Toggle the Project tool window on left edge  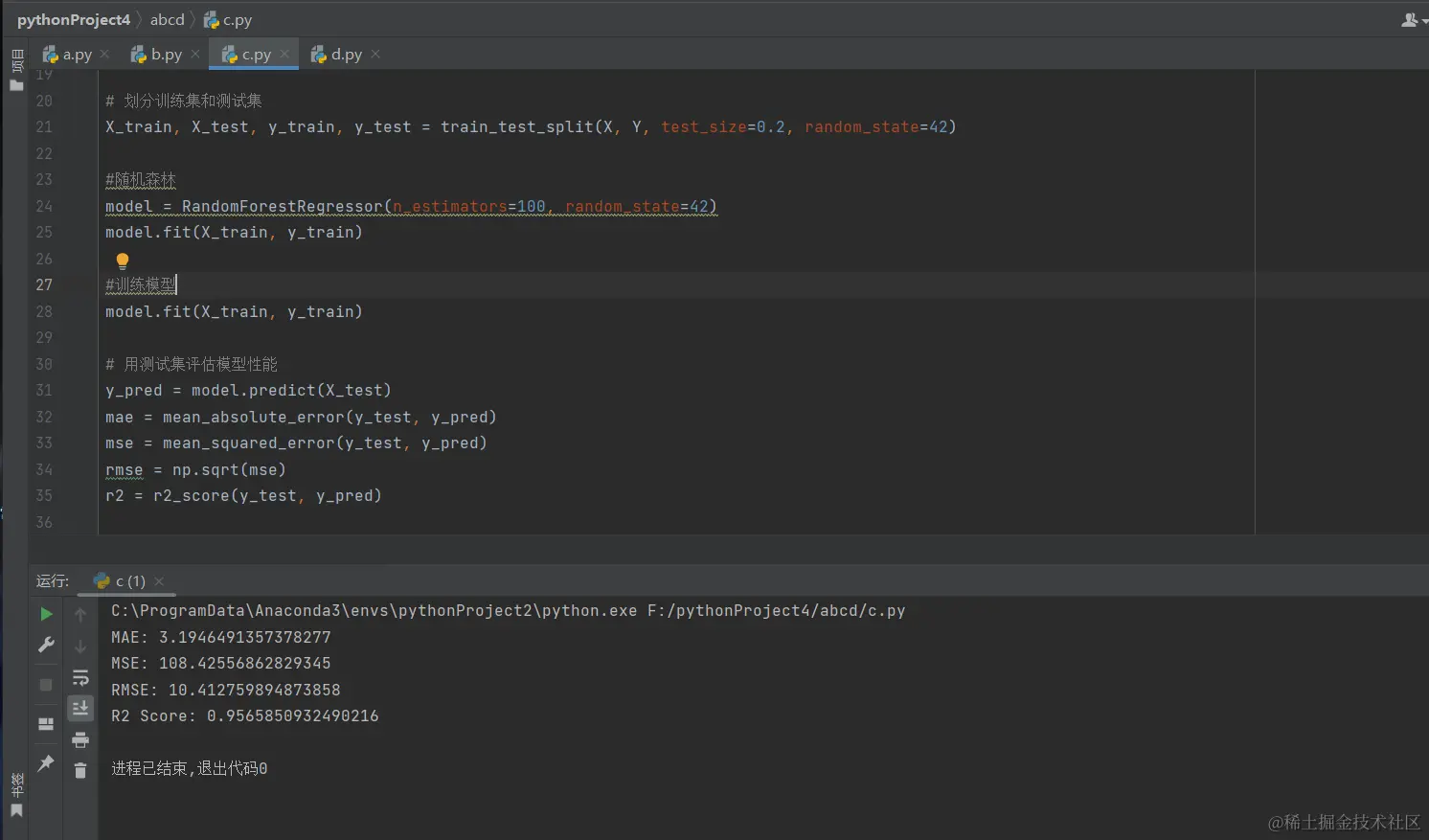[x=16, y=70]
